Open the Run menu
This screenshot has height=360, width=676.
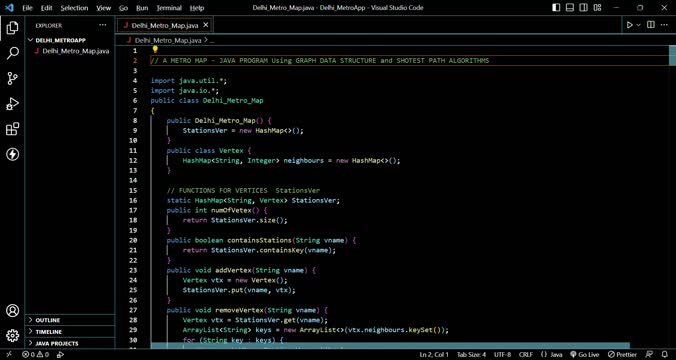point(141,8)
